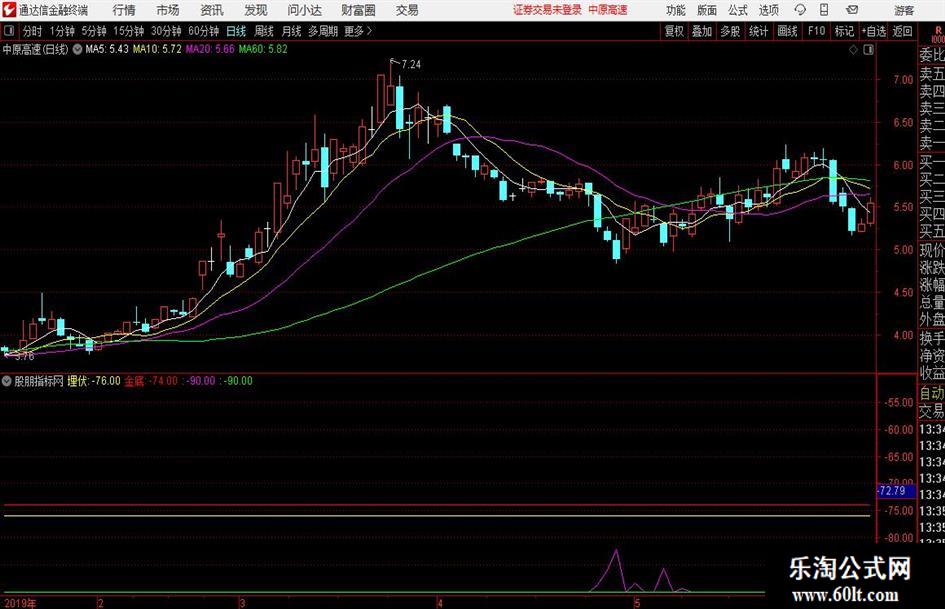Switch to 周线 weekly chart
The height and width of the screenshot is (609, 945).
tap(264, 31)
